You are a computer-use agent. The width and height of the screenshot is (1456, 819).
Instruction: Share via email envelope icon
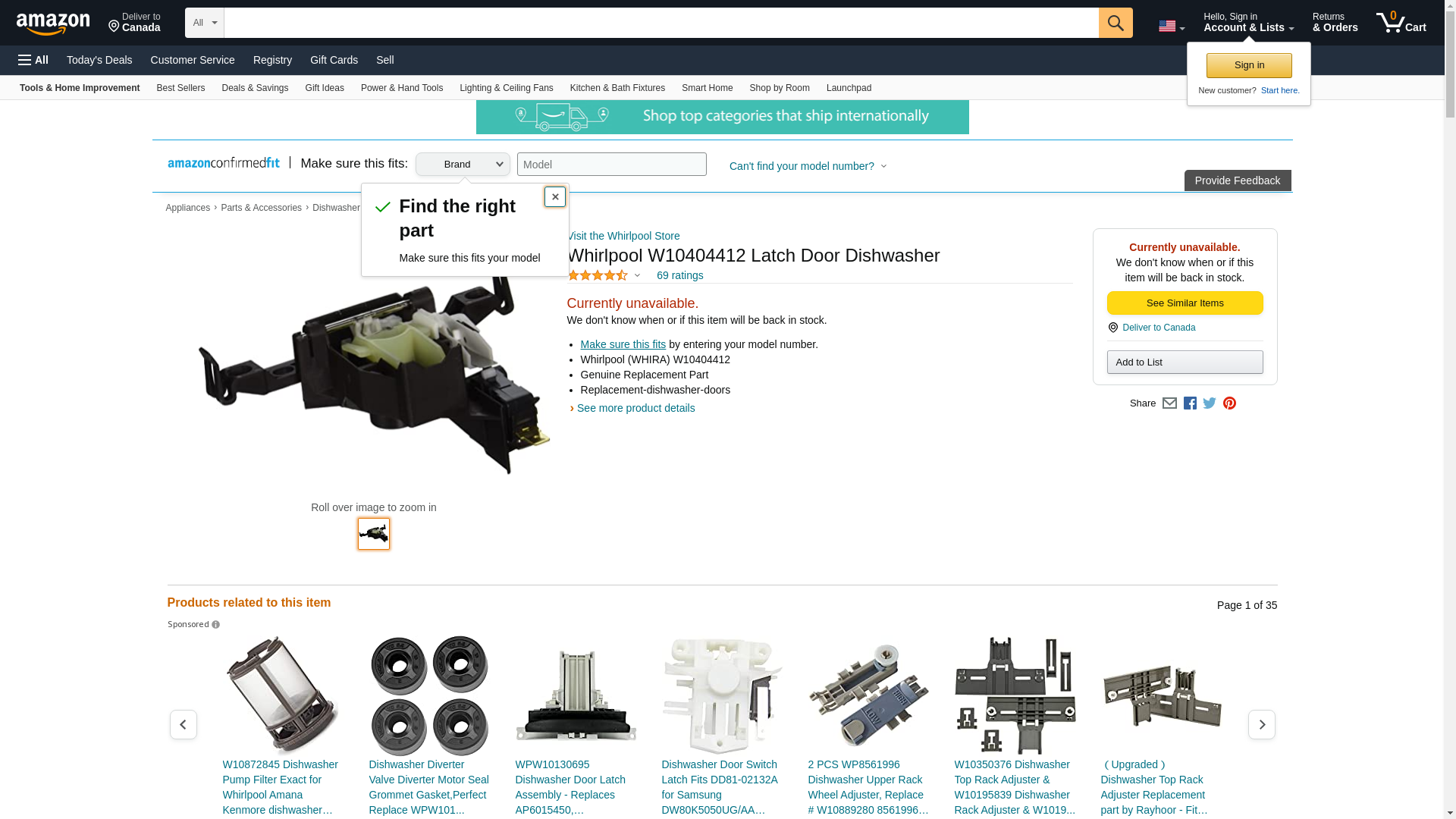(x=1169, y=403)
